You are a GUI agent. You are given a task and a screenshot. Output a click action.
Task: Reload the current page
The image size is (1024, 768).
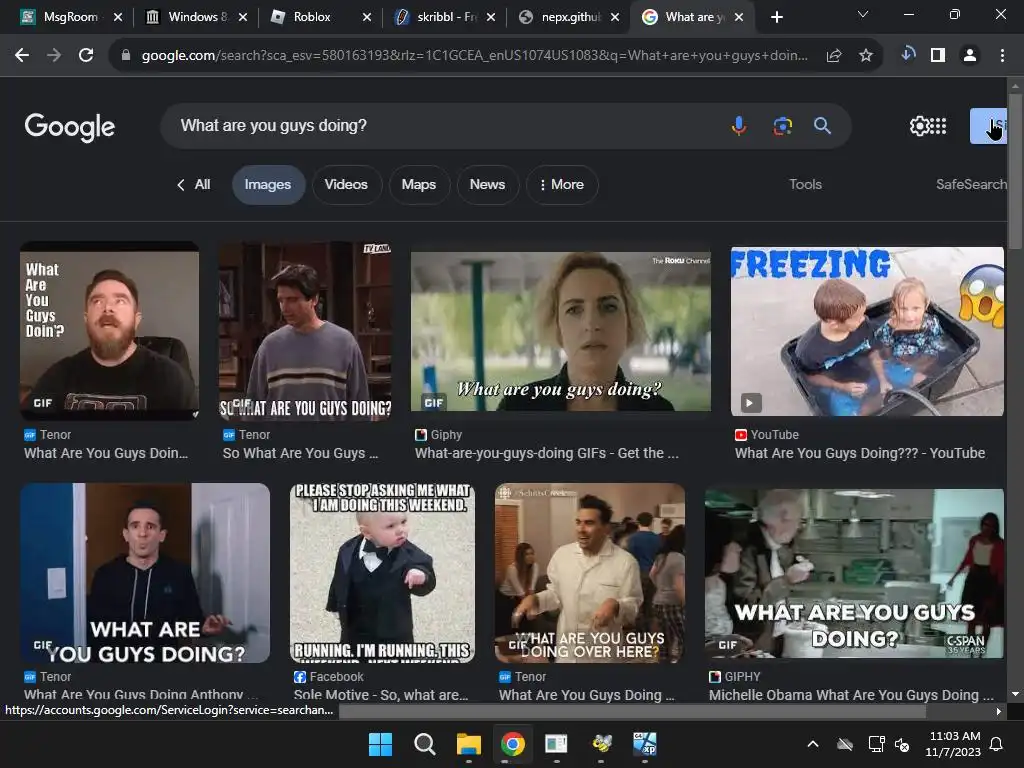tap(86, 56)
